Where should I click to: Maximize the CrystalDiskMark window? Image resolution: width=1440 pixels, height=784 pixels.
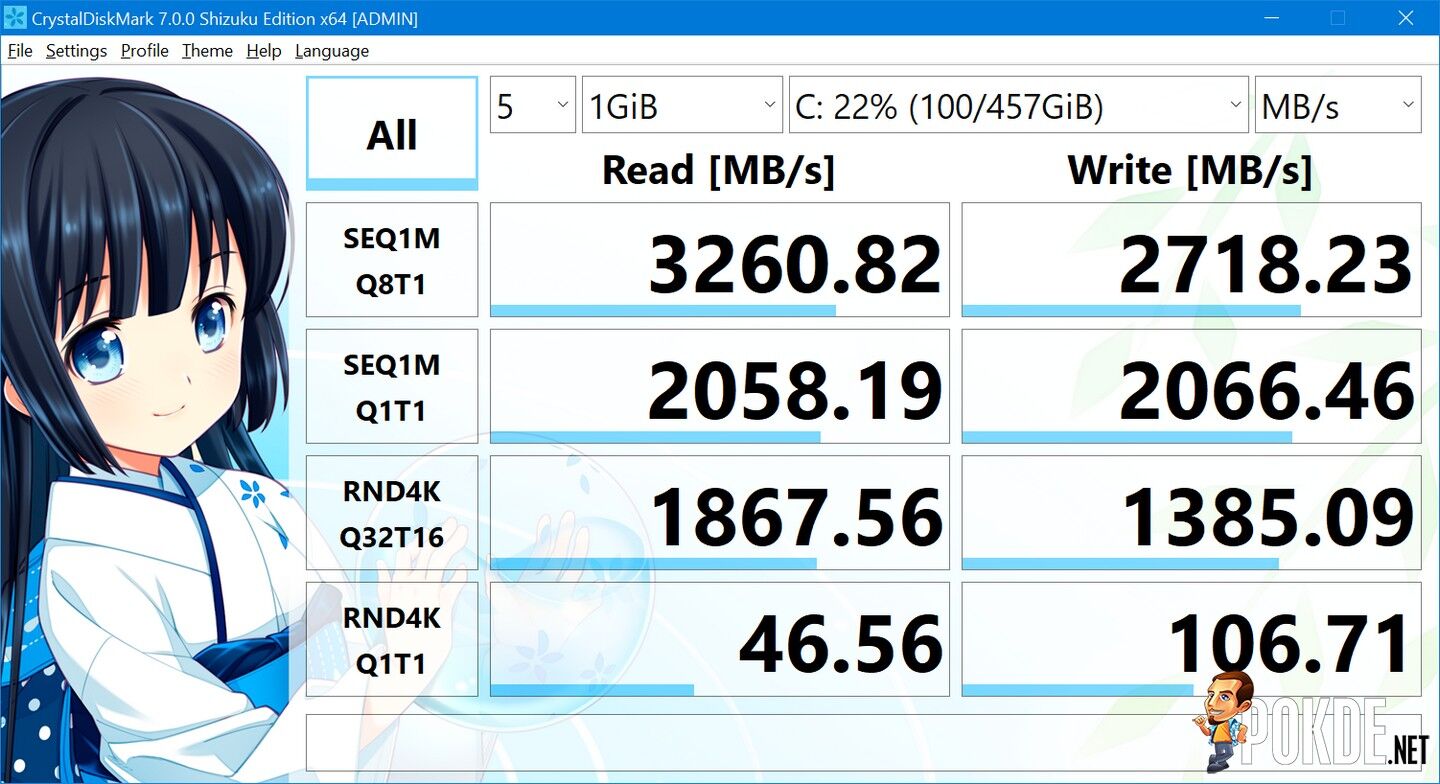[x=1338, y=18]
